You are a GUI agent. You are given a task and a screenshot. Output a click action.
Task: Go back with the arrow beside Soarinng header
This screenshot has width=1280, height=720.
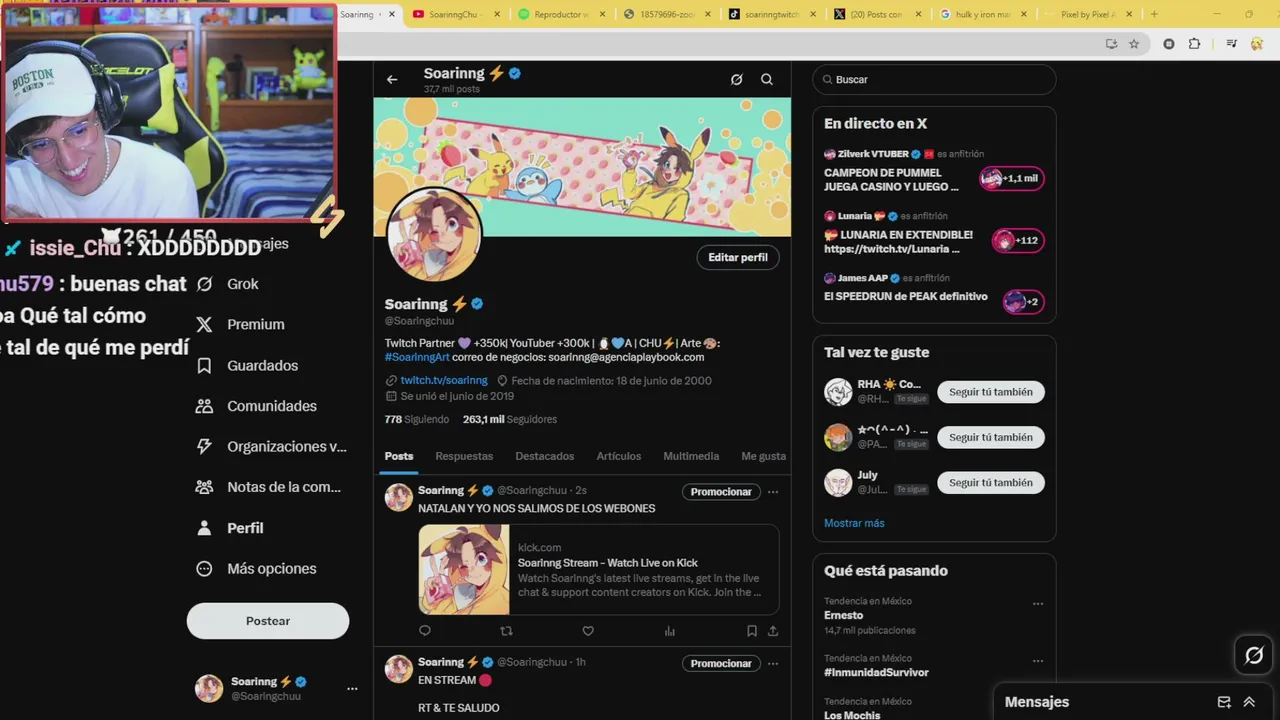click(x=392, y=79)
